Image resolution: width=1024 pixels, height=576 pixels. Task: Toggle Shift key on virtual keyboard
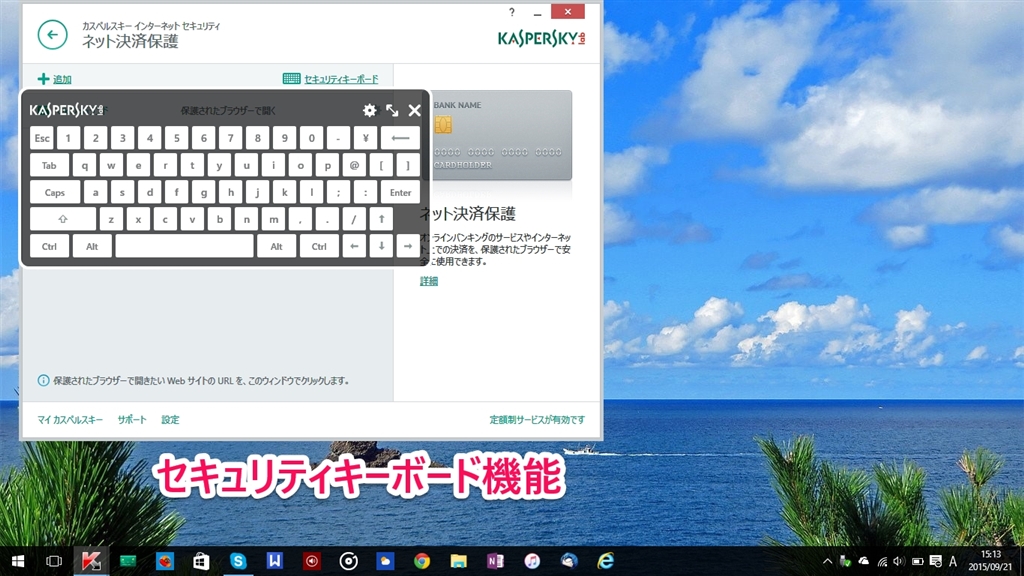(63, 219)
